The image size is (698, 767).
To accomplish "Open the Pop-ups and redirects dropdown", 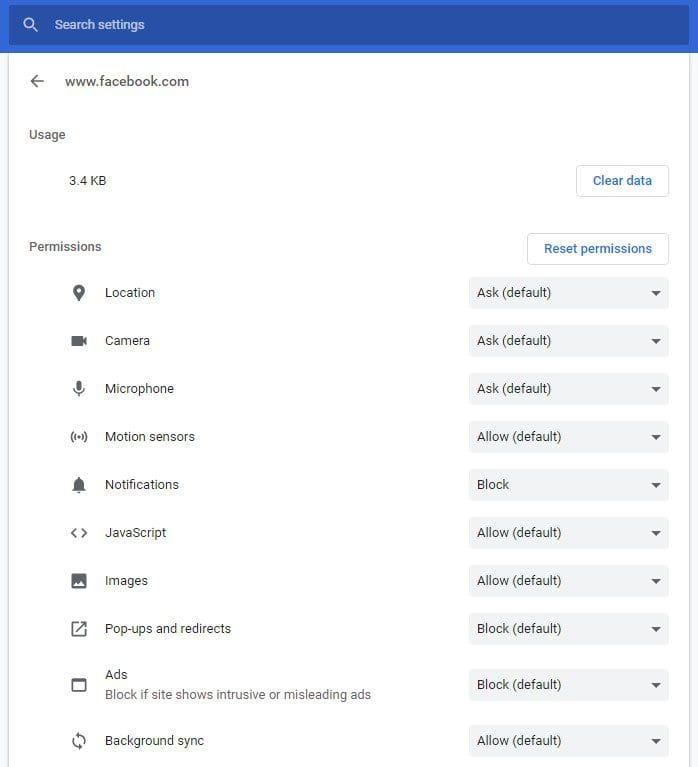I will [x=568, y=629].
